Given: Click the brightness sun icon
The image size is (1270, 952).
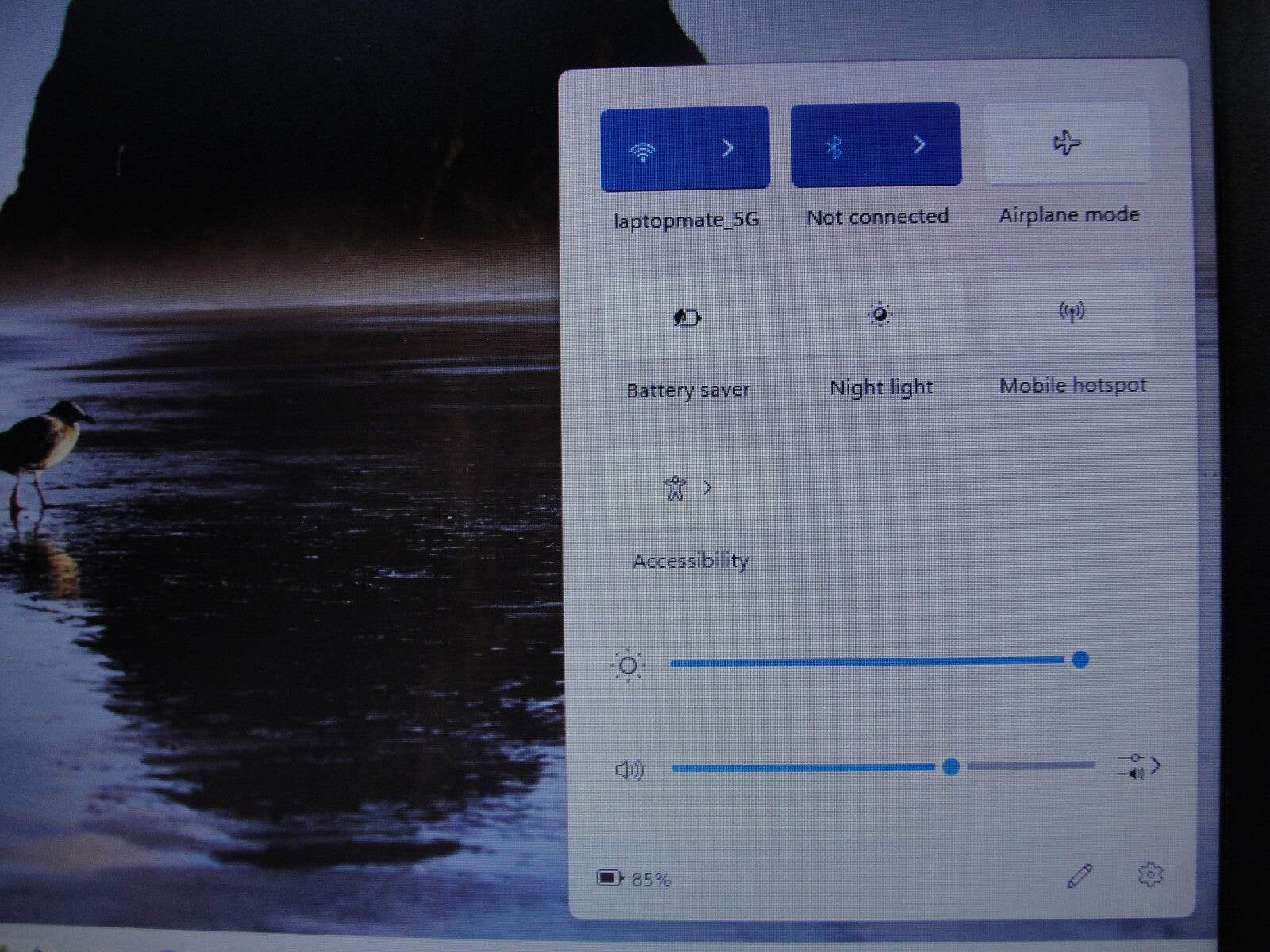Looking at the screenshot, I should (627, 666).
